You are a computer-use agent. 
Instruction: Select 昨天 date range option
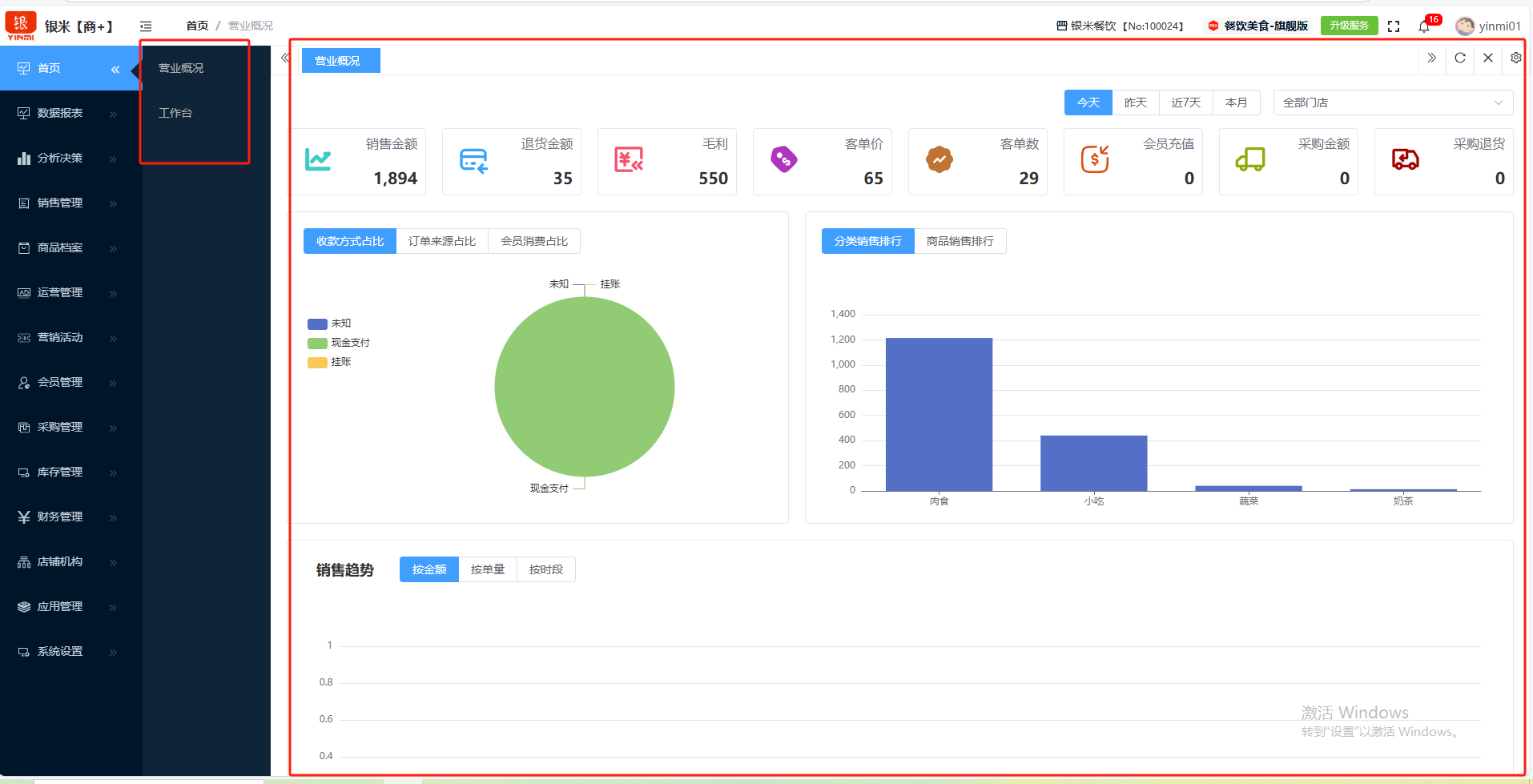1135,103
